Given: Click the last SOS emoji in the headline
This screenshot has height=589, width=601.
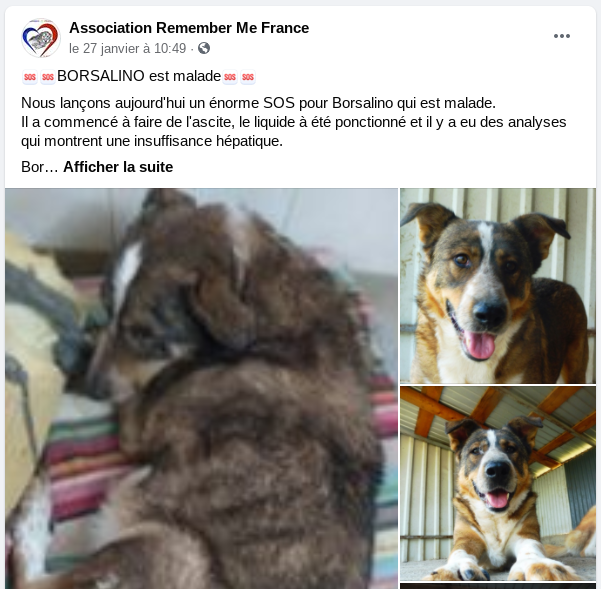Looking at the screenshot, I should coord(248,77).
